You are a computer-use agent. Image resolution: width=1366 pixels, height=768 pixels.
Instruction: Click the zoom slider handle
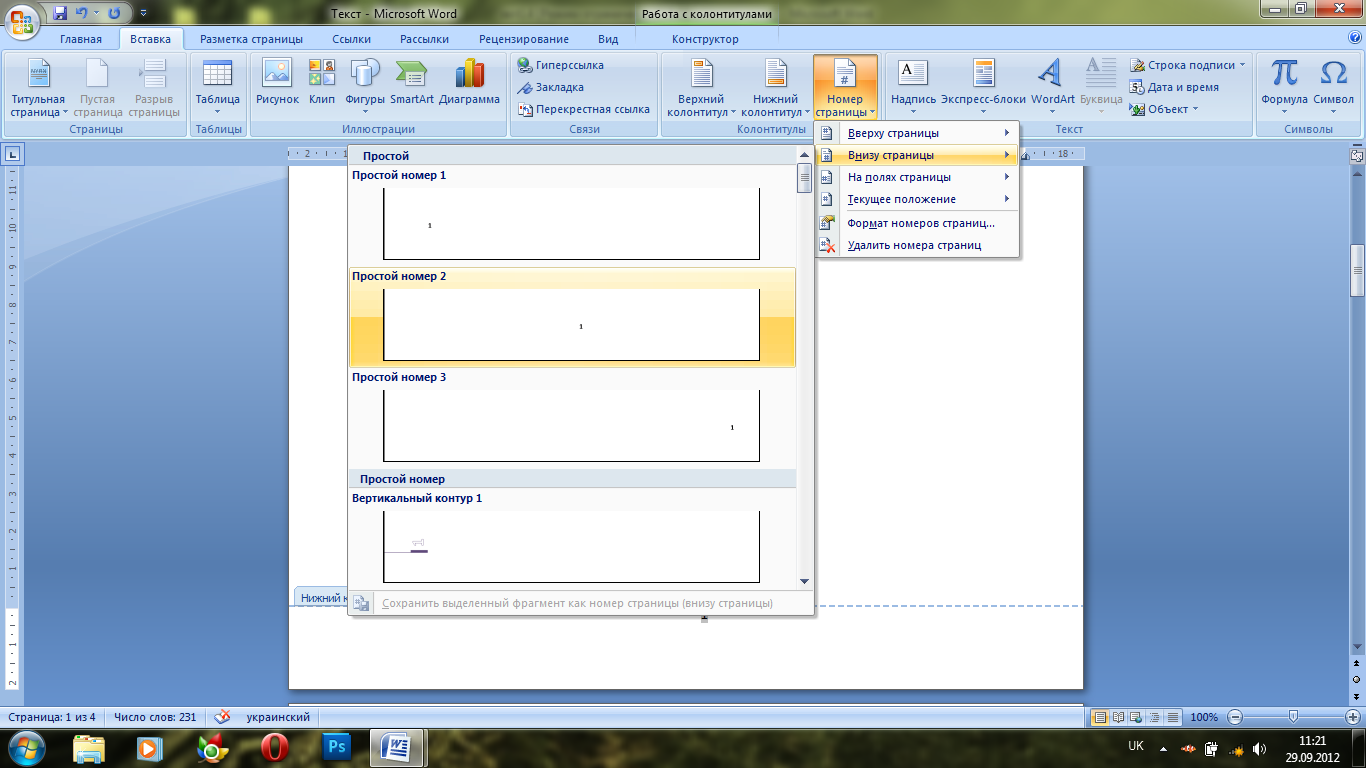[1294, 717]
